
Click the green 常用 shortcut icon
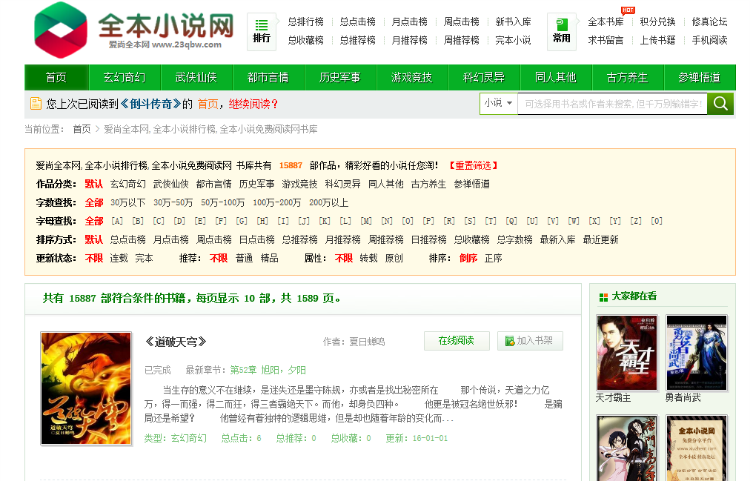pyautogui.click(x=562, y=32)
